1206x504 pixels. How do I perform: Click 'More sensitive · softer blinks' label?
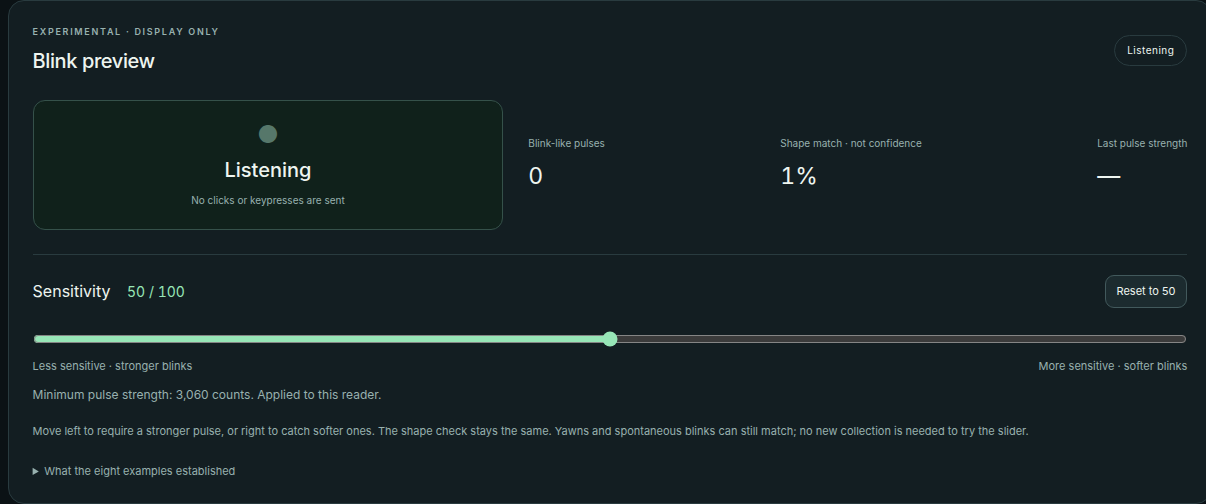click(1113, 366)
